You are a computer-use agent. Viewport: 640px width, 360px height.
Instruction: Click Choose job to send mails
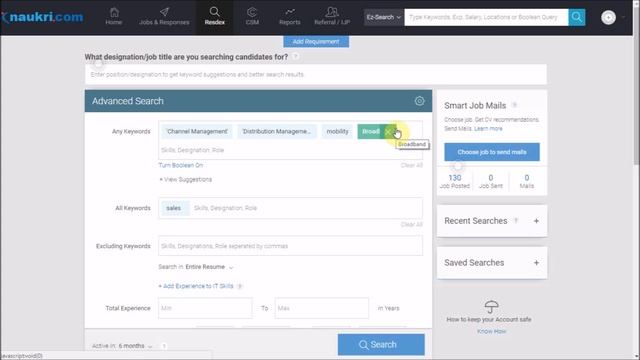pos(492,152)
